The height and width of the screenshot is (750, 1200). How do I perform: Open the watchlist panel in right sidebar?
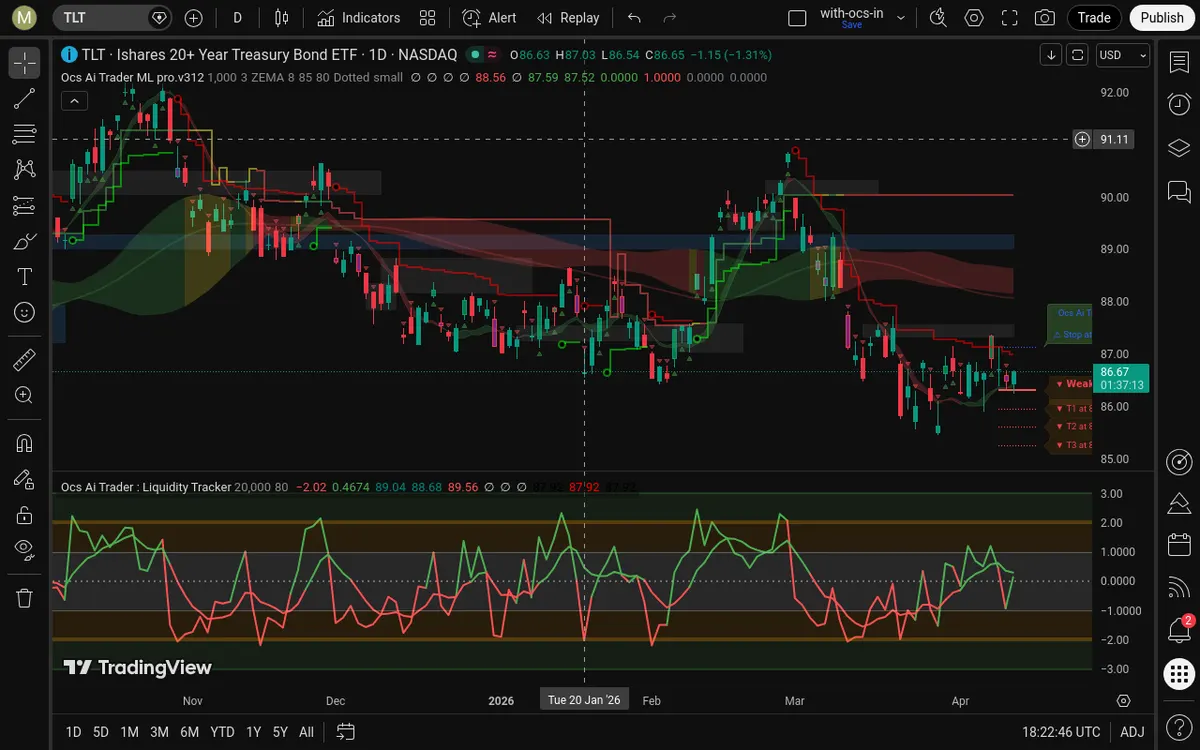pyautogui.click(x=1179, y=63)
